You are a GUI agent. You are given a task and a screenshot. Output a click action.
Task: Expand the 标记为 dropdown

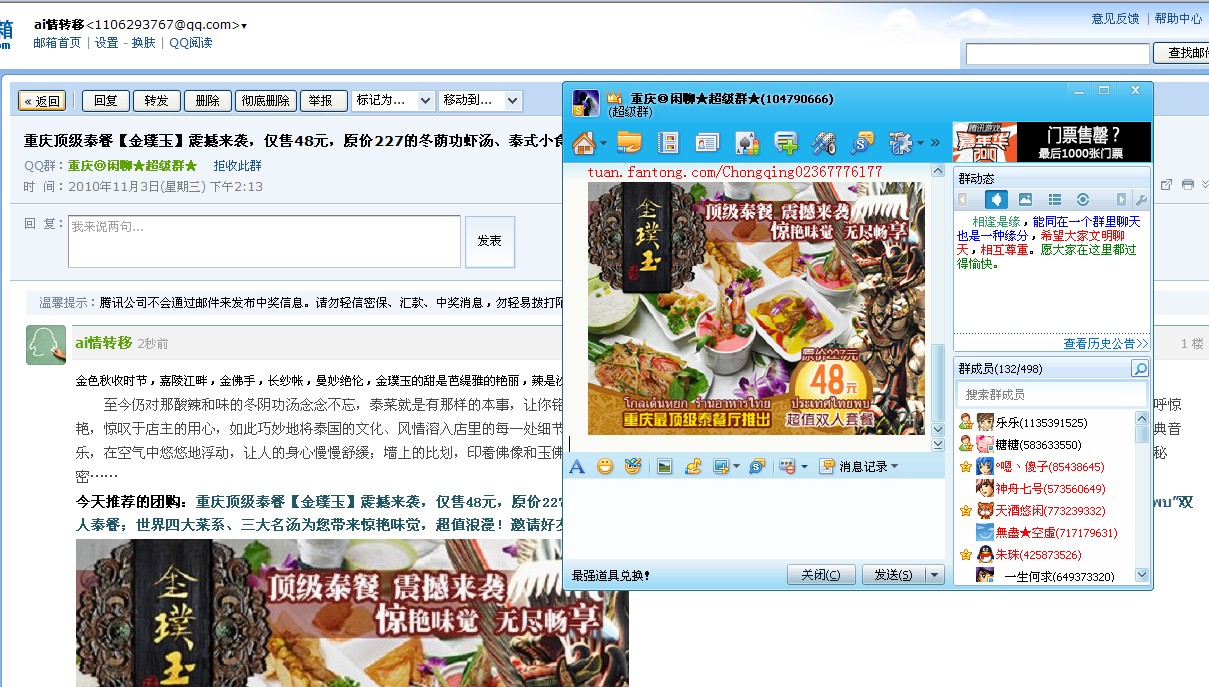coord(393,100)
